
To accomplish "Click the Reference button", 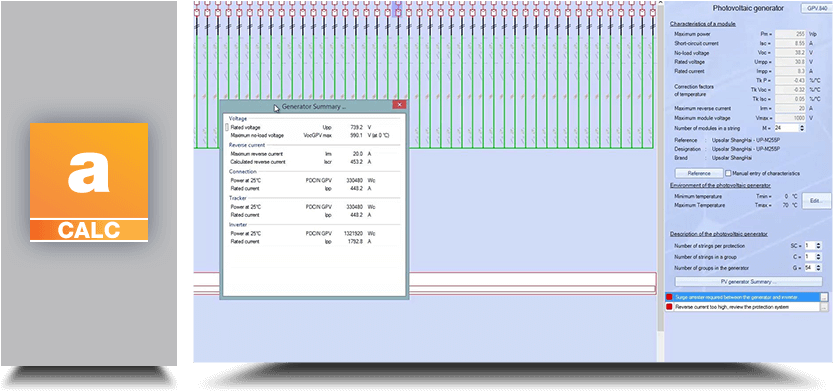I will click(x=699, y=173).
